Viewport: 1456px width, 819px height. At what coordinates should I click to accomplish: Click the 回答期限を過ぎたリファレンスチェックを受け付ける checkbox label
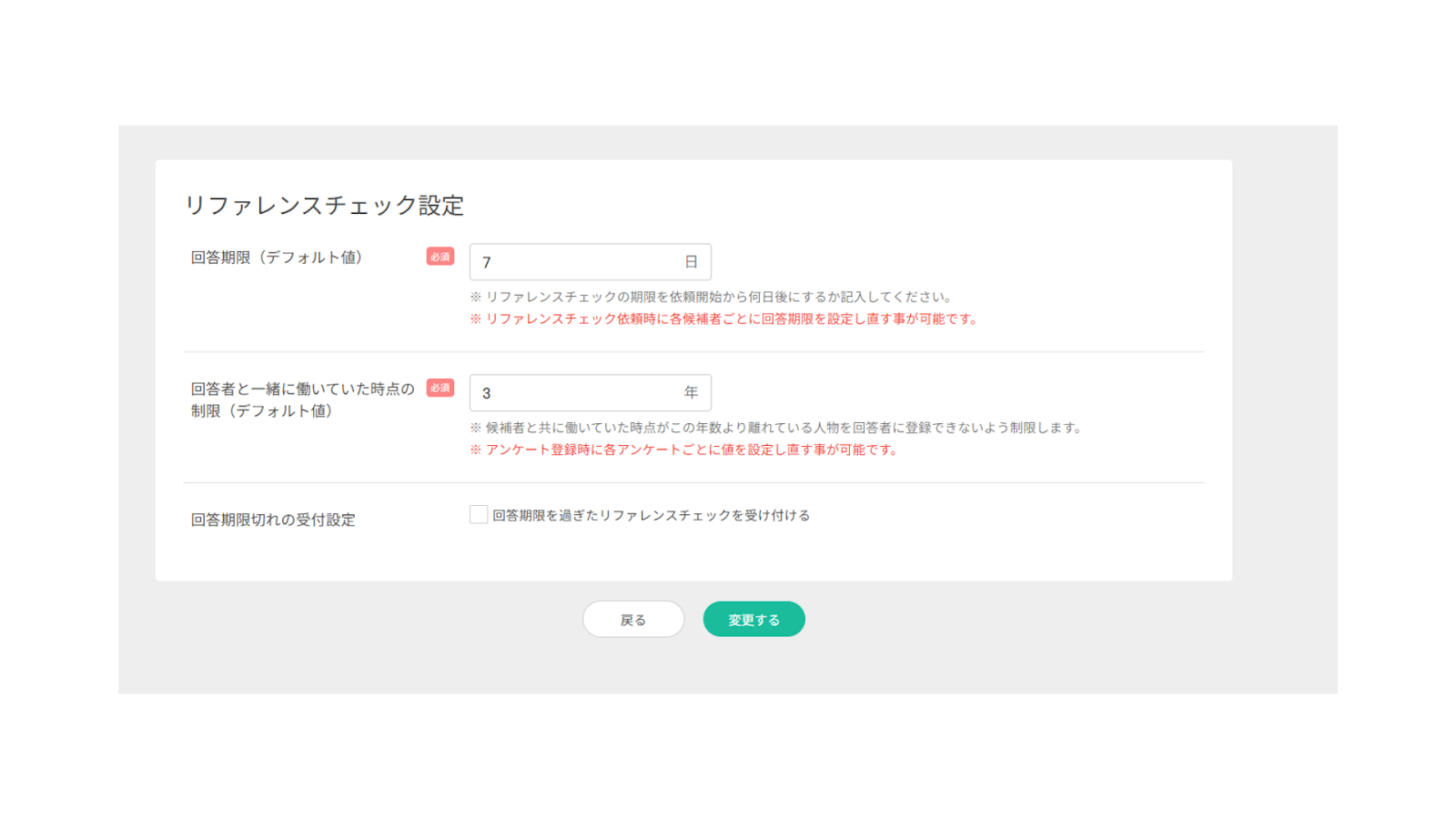pos(651,516)
